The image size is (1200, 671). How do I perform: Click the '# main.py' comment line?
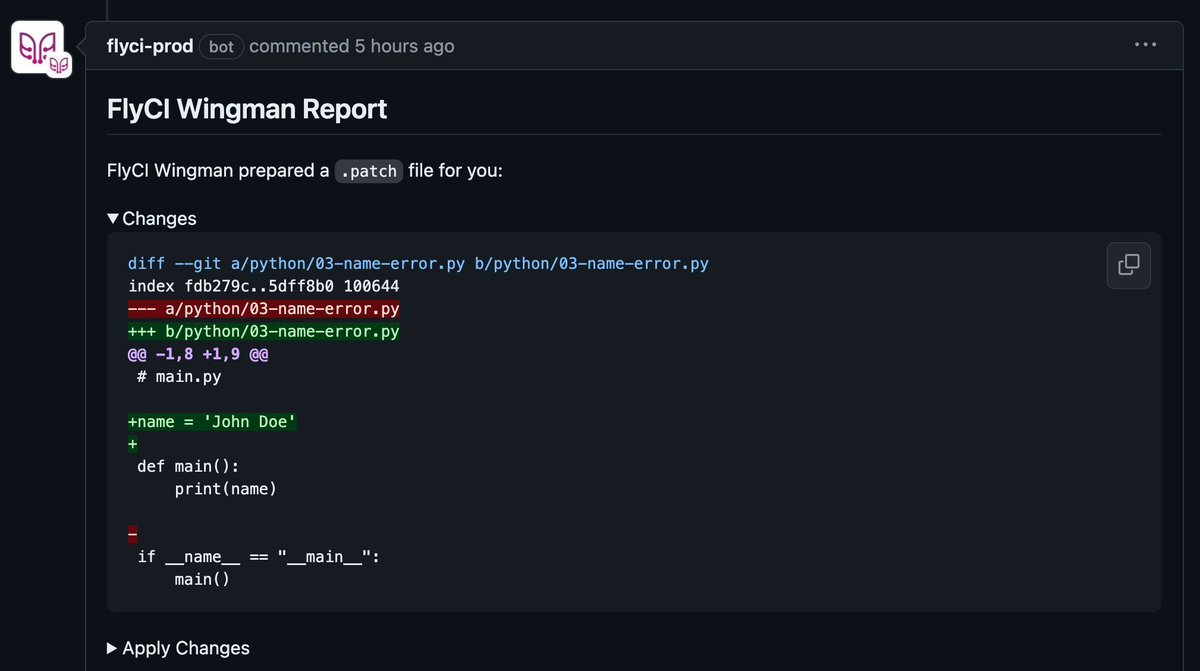[x=179, y=377]
